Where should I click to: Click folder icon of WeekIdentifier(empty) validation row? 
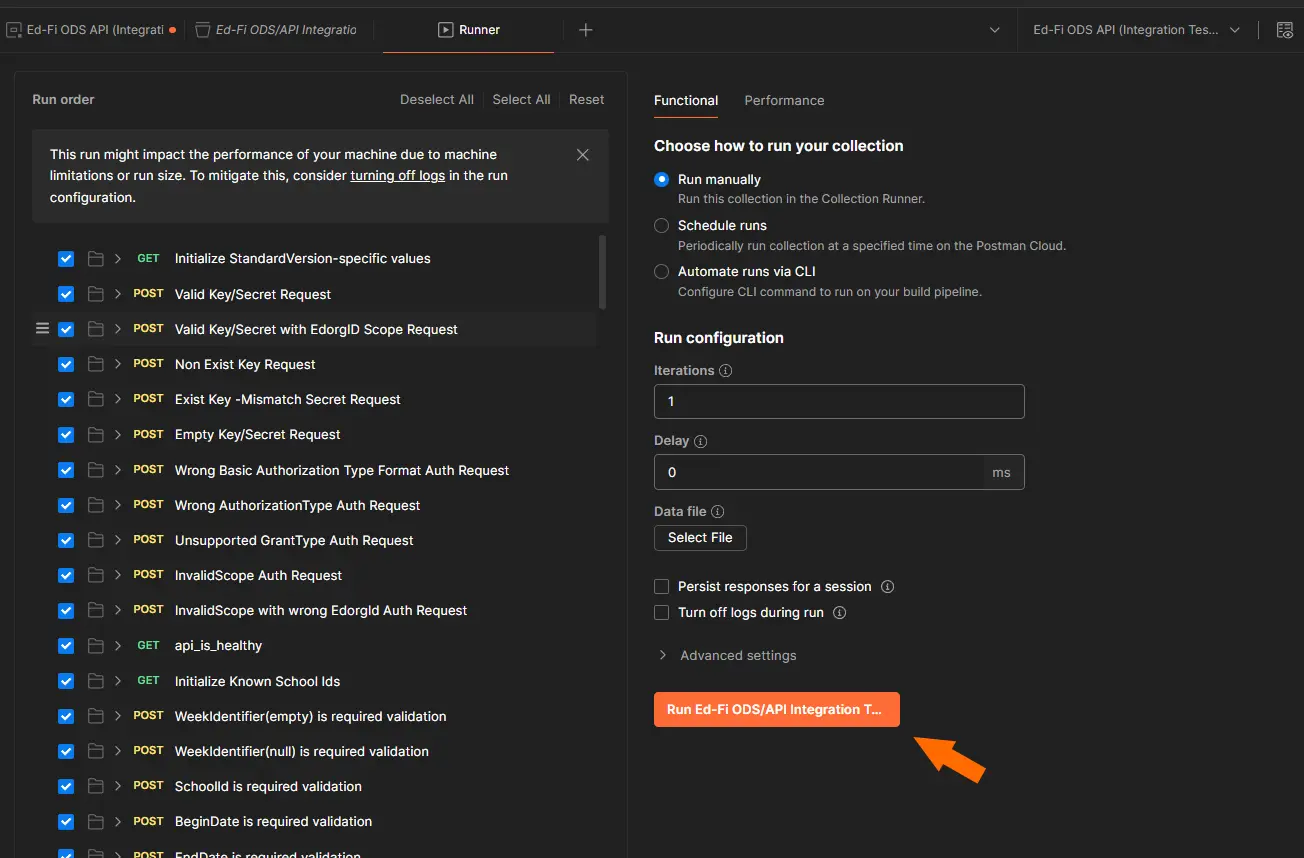coord(95,716)
